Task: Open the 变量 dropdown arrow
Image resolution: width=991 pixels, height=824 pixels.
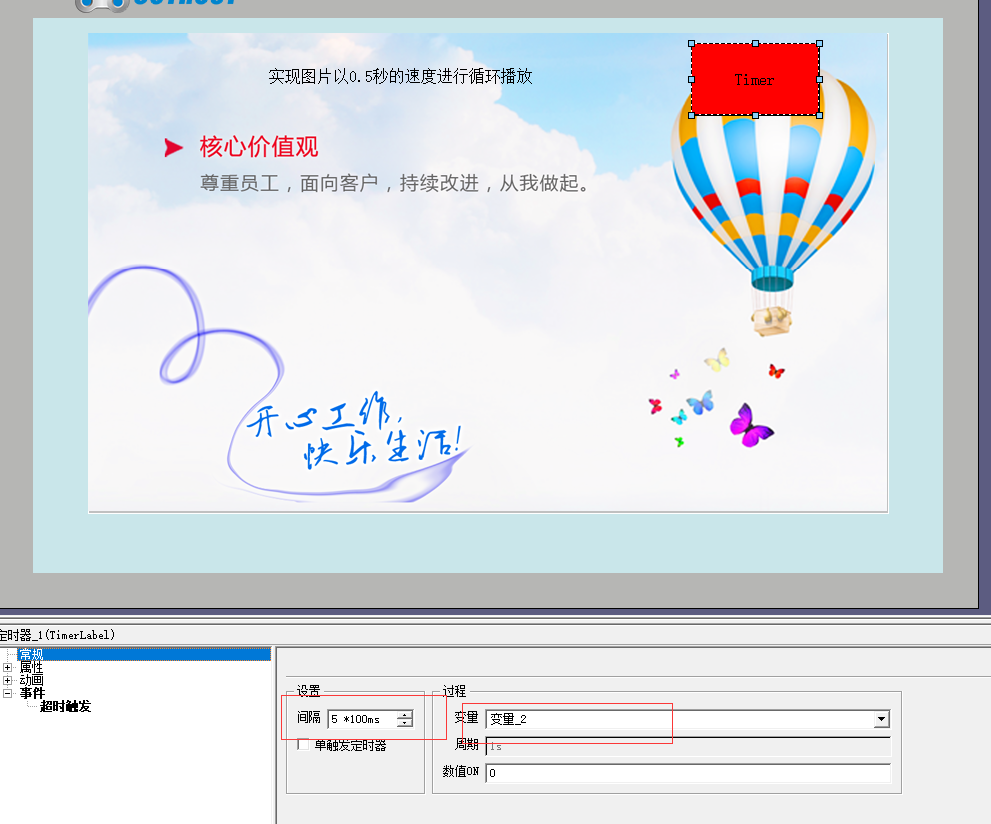Action: tap(882, 719)
